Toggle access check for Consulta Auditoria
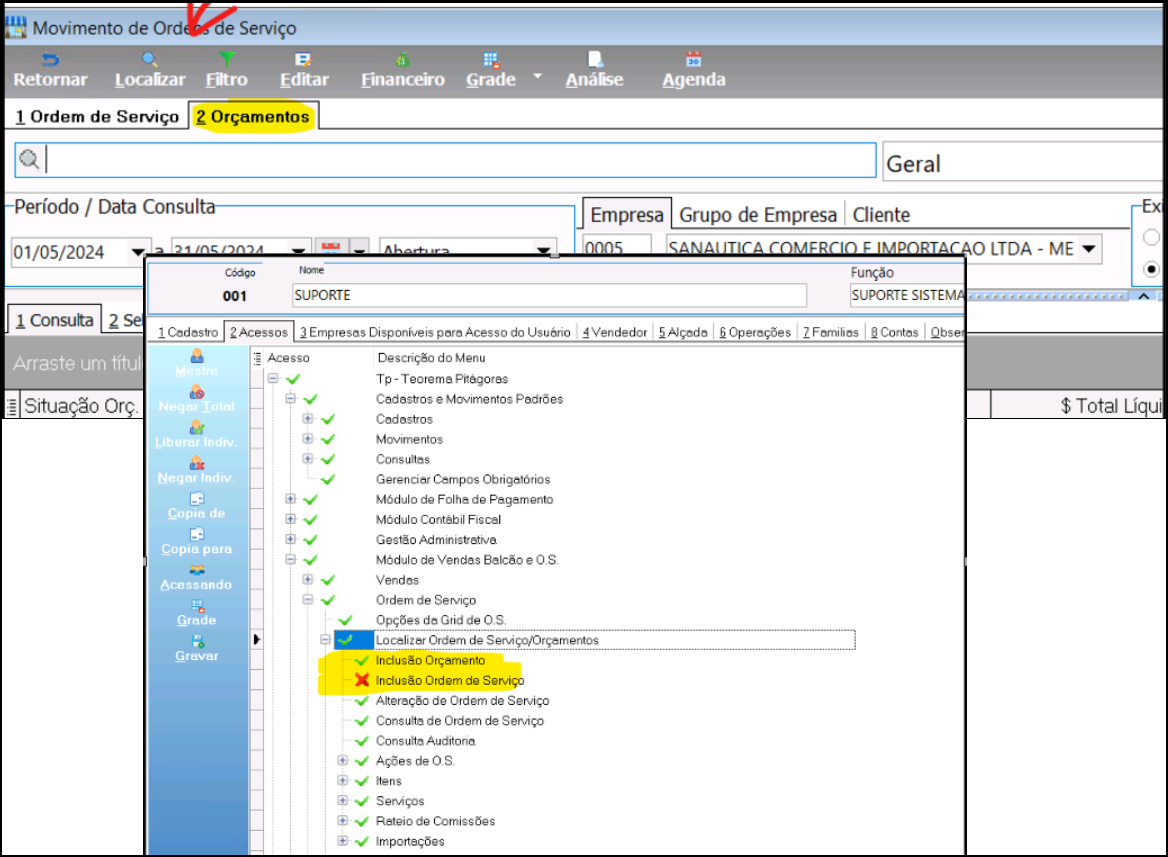 [362, 741]
